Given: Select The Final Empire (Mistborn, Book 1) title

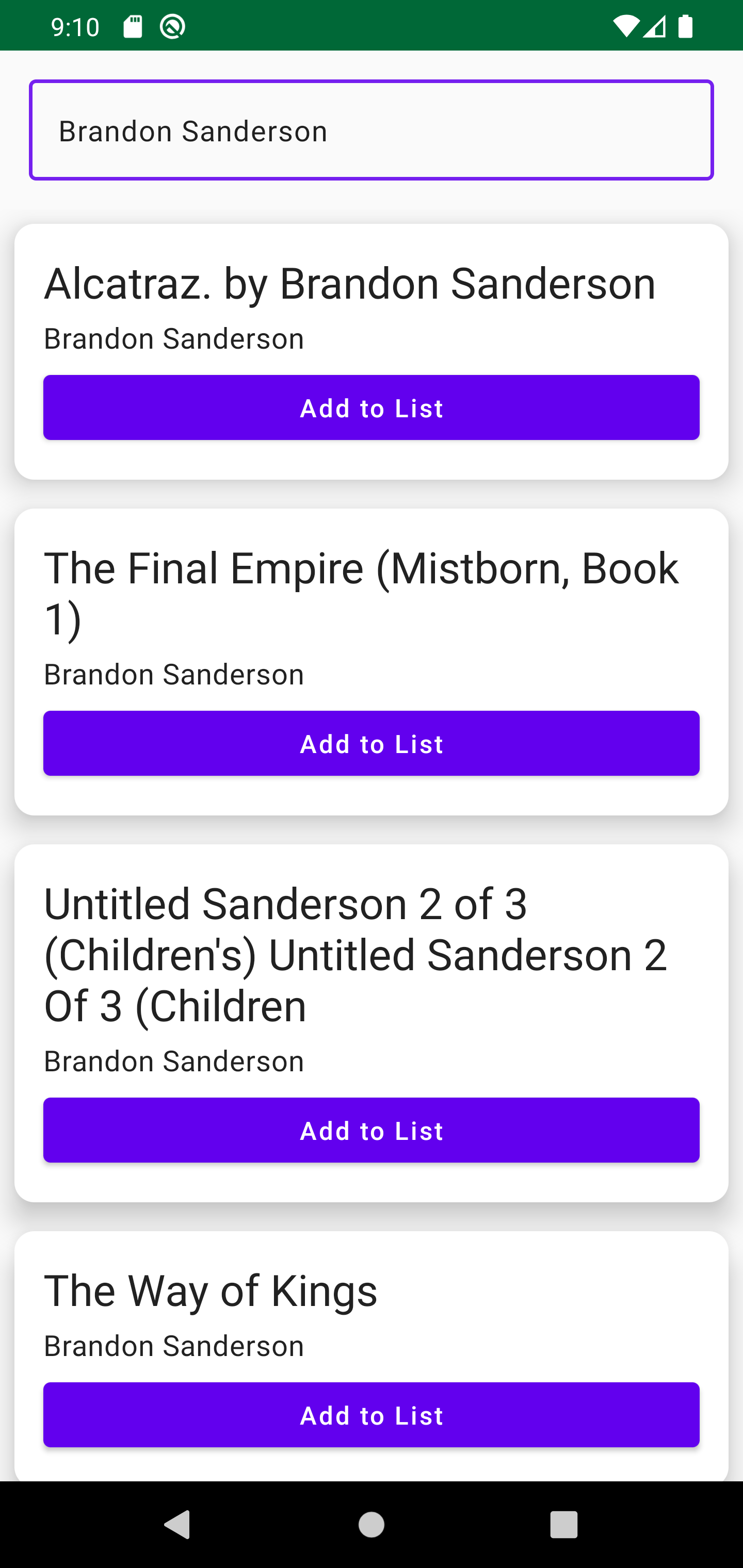Looking at the screenshot, I should tap(361, 594).
